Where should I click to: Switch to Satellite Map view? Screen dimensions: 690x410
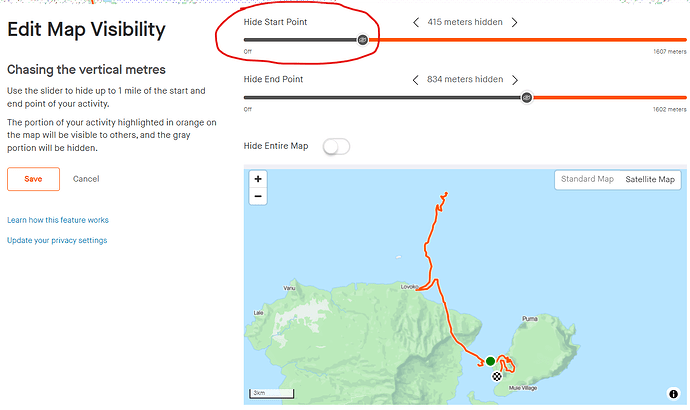pos(650,179)
